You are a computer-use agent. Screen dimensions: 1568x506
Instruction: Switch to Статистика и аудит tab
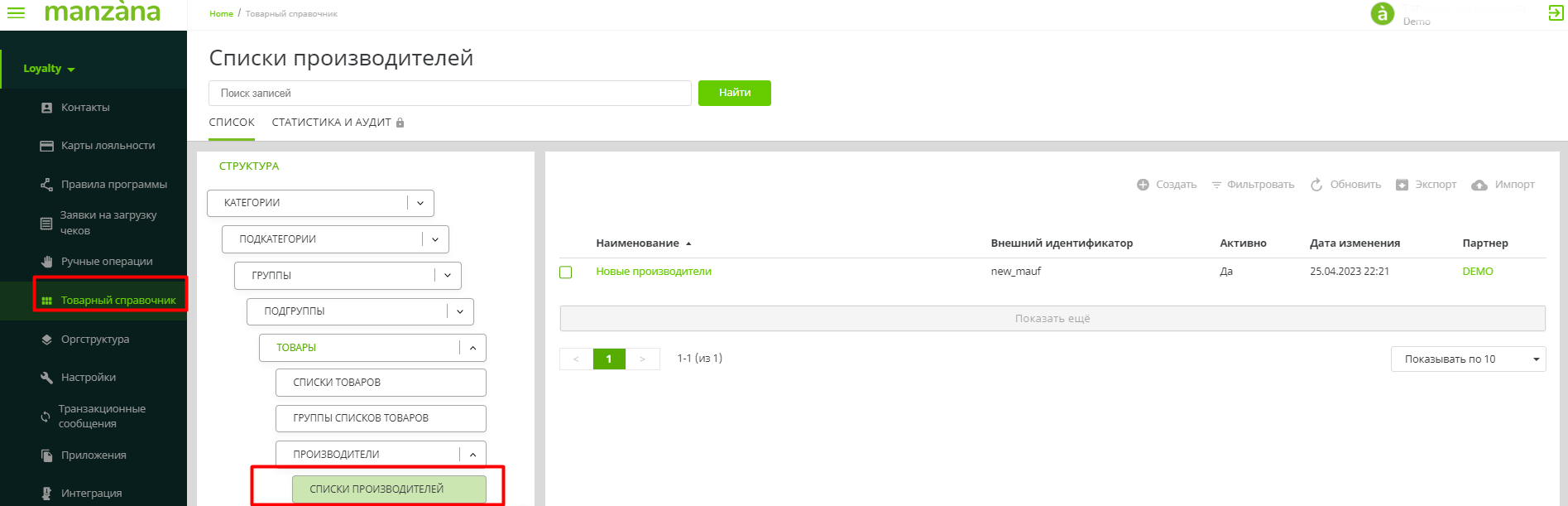click(331, 123)
